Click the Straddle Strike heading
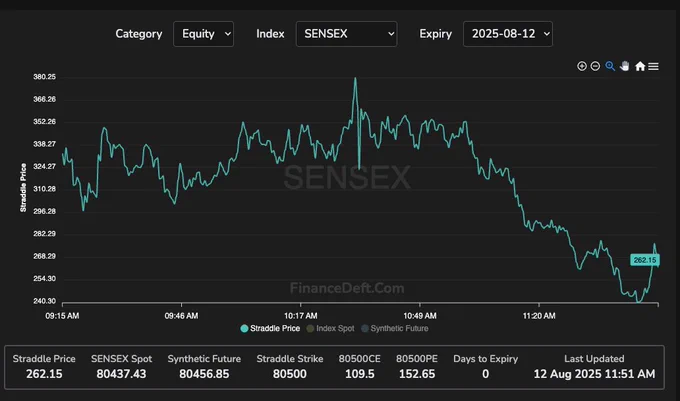The height and width of the screenshot is (401, 680). [290, 359]
